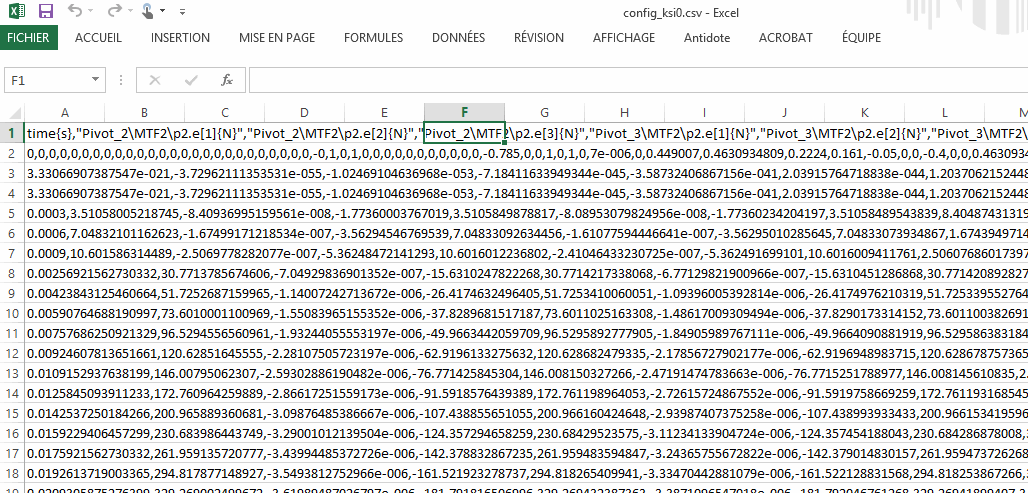Click the Undo arrow icon

(x=75, y=11)
